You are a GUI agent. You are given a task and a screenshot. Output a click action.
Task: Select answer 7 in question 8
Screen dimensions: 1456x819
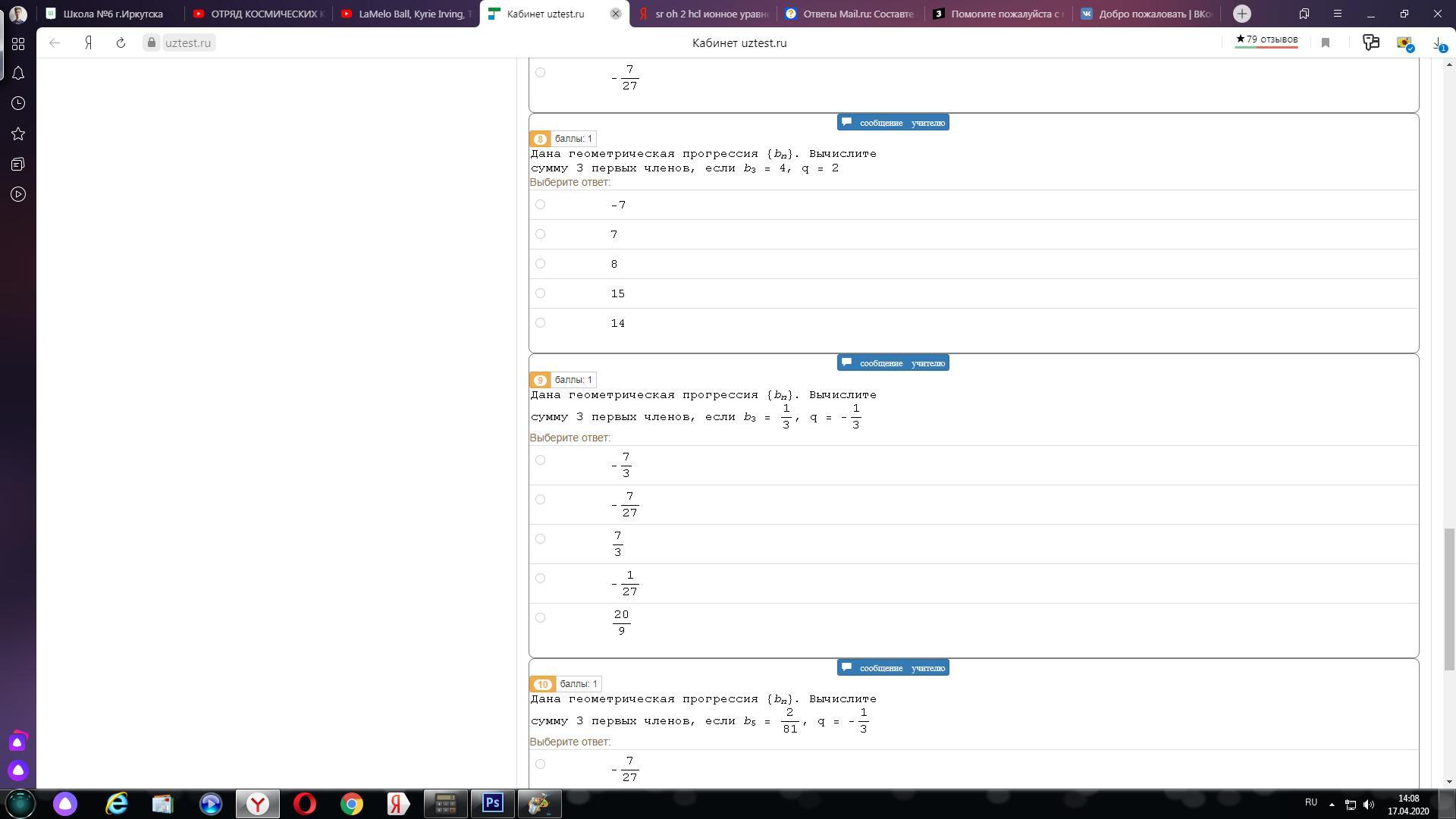coord(540,234)
